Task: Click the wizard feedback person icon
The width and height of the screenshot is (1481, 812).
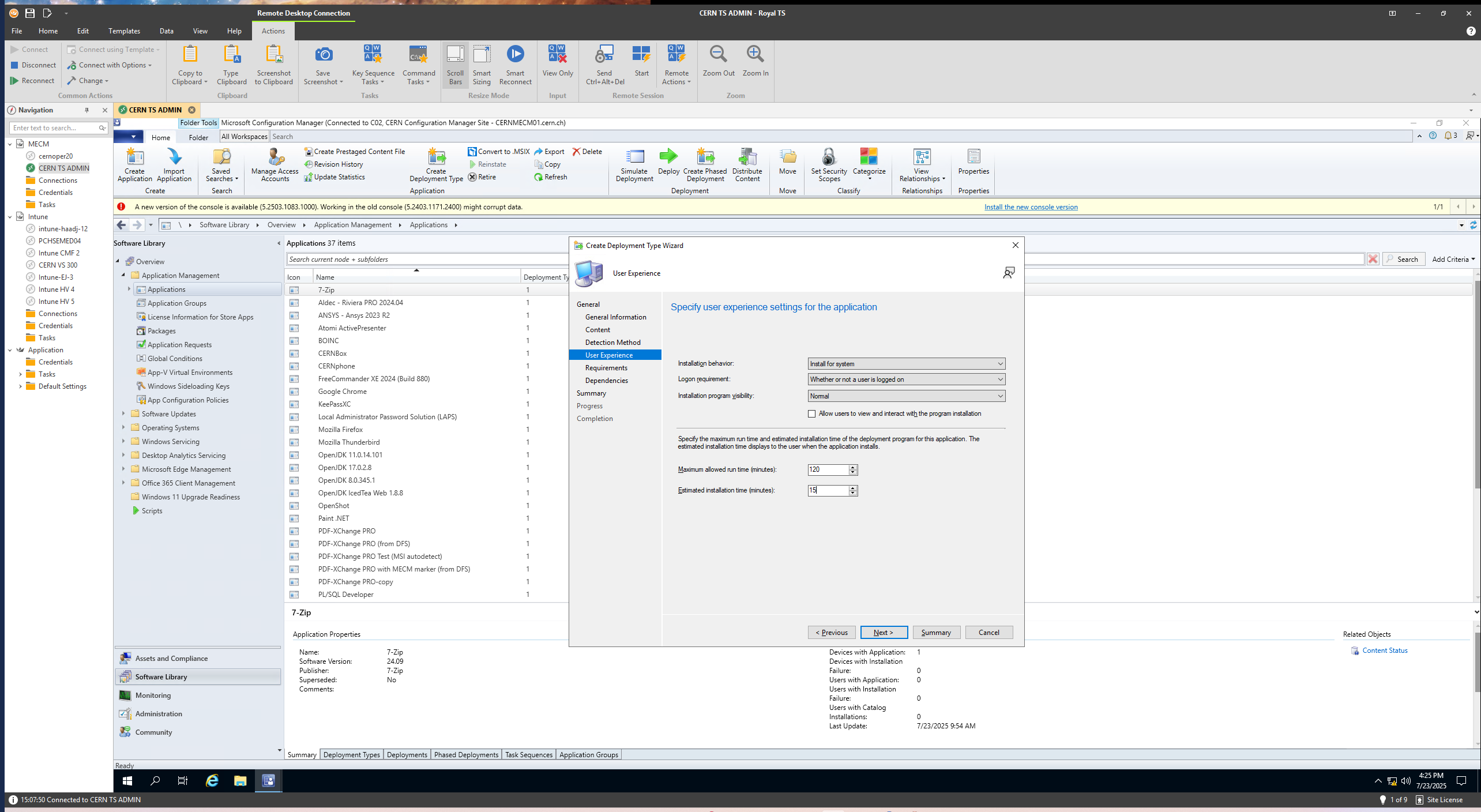Action: (1009, 273)
